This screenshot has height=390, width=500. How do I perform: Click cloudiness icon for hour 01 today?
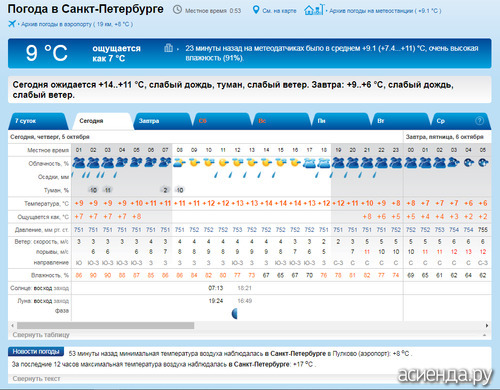click(x=79, y=163)
